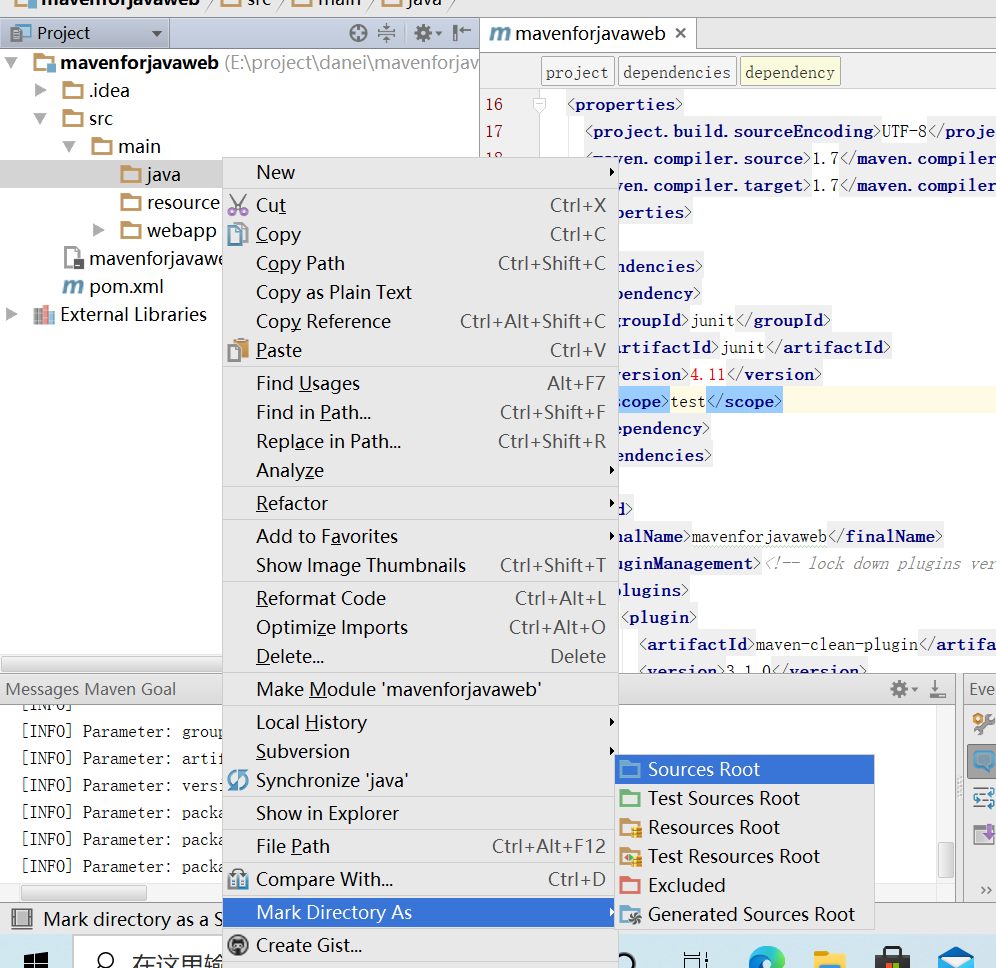Click the wrench icon in Event Log

point(983,722)
